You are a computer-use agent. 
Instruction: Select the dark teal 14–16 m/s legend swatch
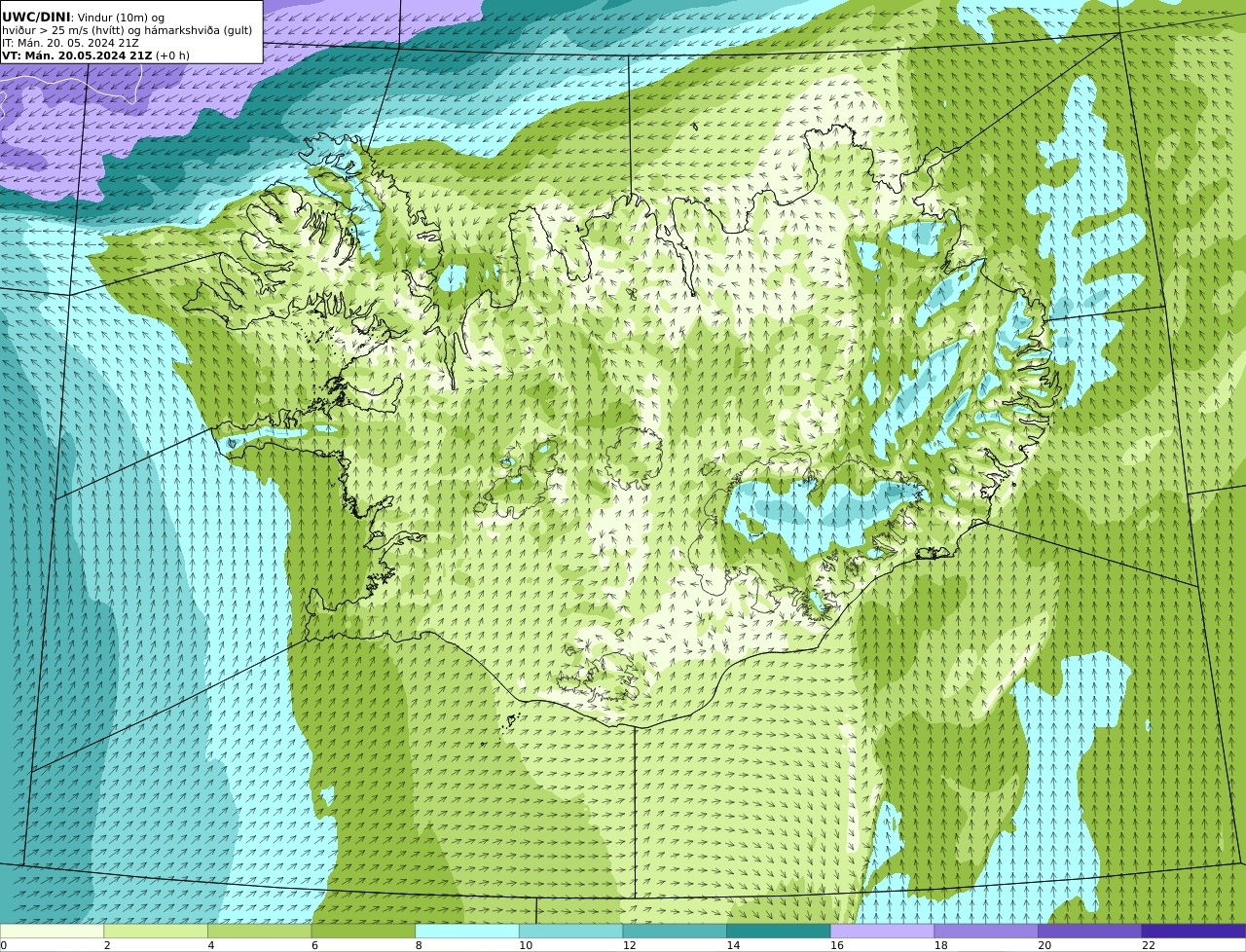coord(779,932)
